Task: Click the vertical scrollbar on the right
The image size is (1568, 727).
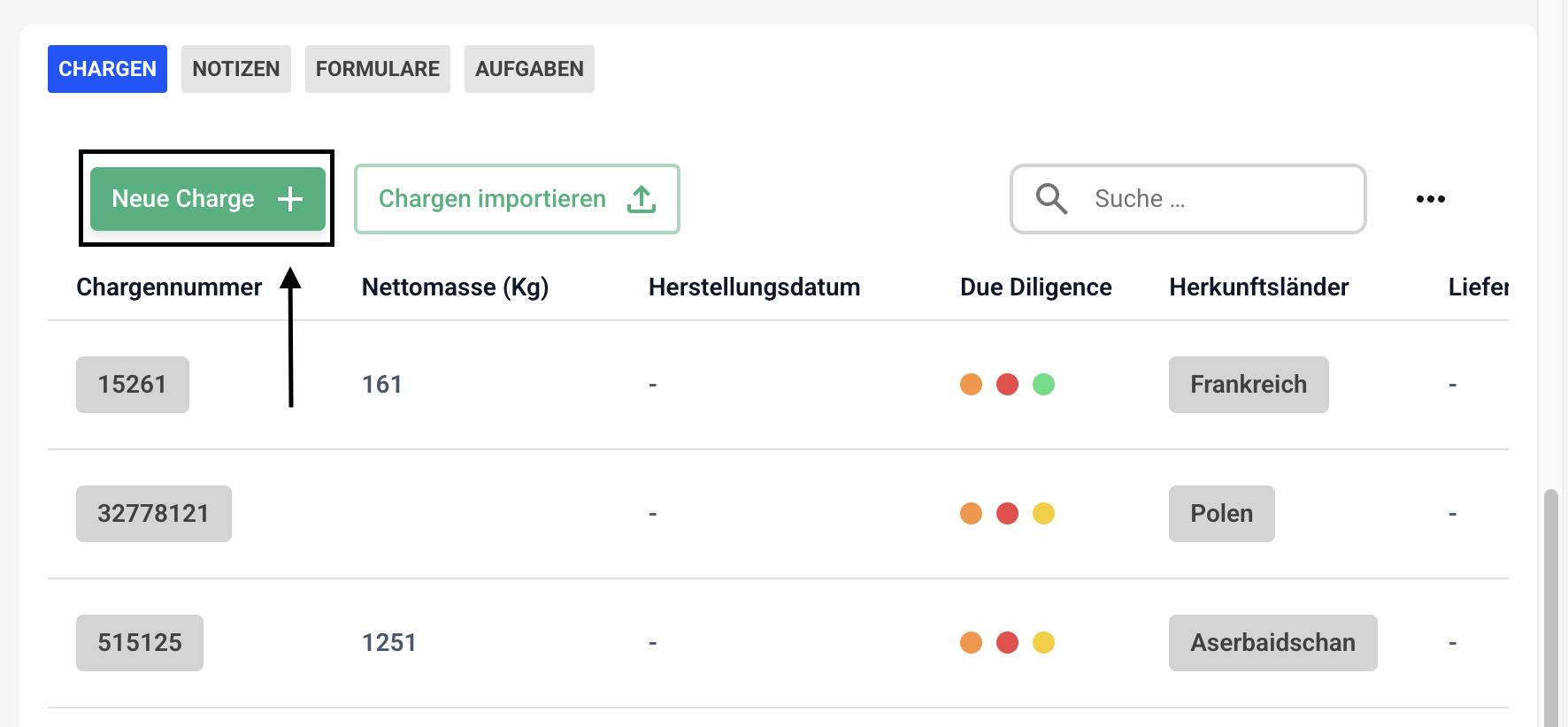Action: click(1550, 608)
